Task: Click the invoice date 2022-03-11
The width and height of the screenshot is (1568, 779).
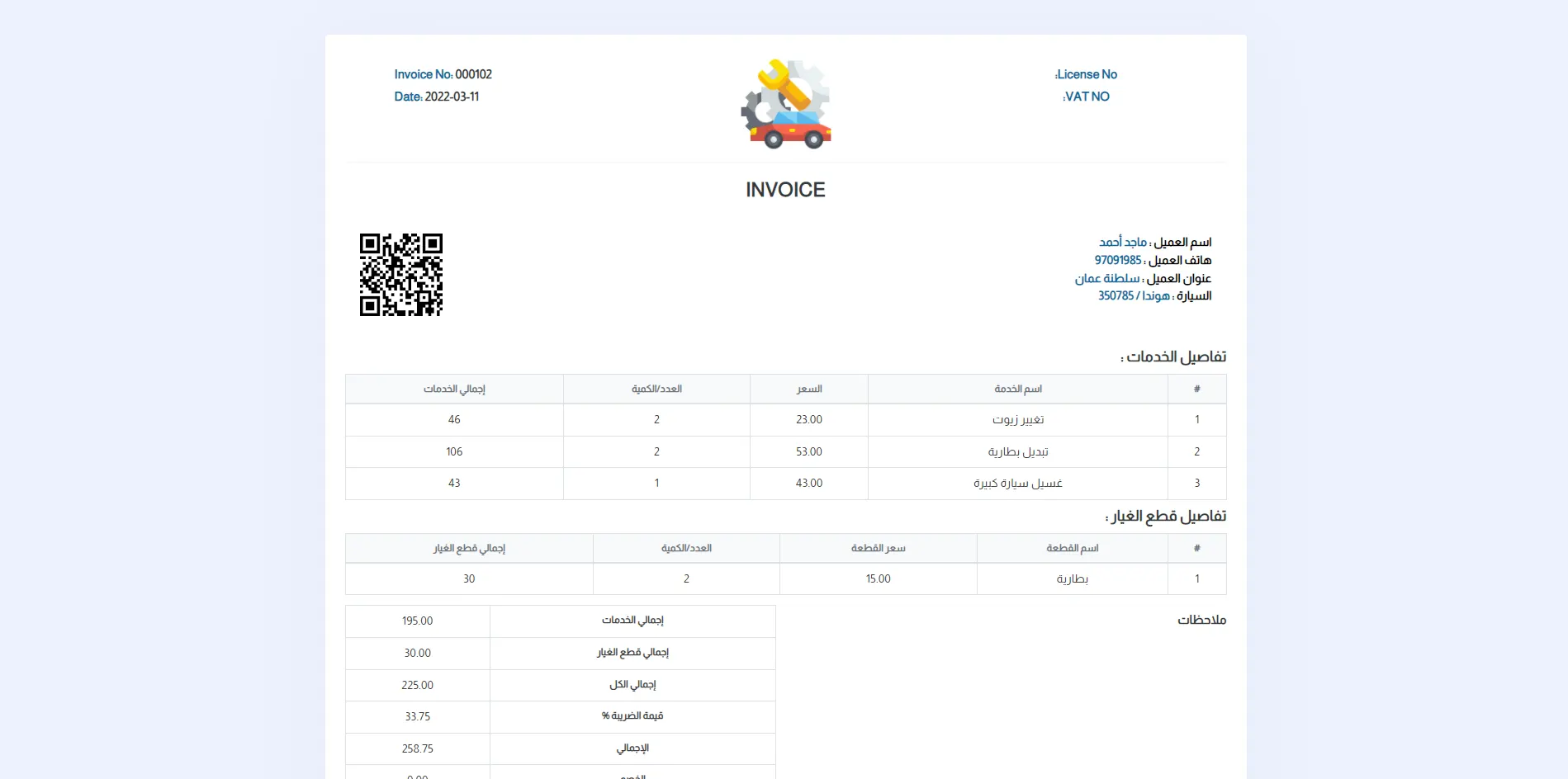Action: (452, 97)
